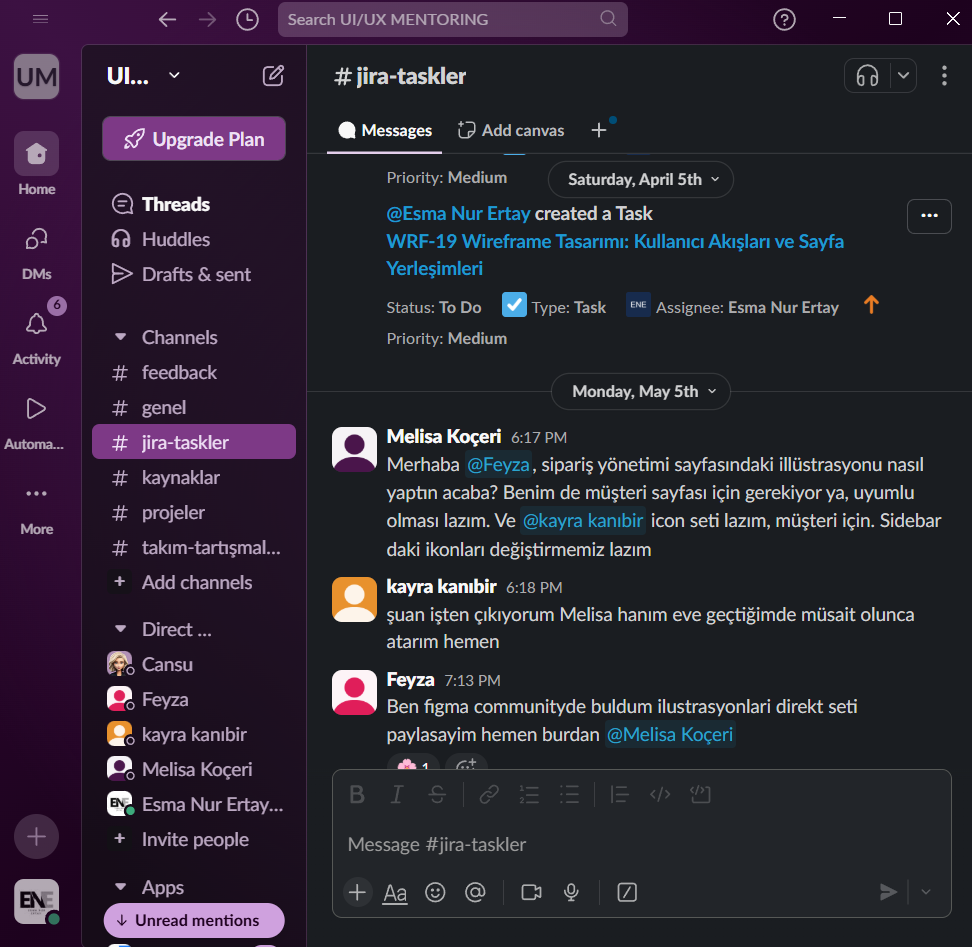Image resolution: width=972 pixels, height=947 pixels.
Task: Toggle bold formatting
Action: click(x=357, y=794)
